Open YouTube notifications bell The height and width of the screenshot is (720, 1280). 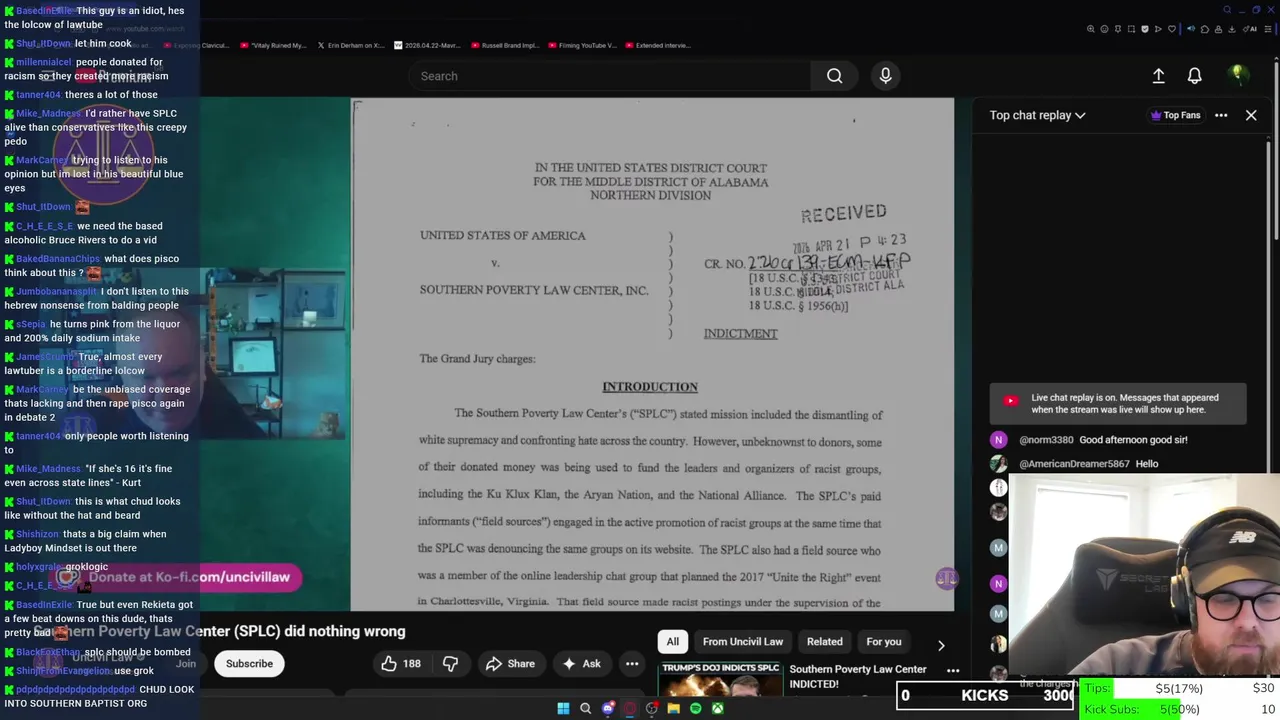coord(1195,76)
